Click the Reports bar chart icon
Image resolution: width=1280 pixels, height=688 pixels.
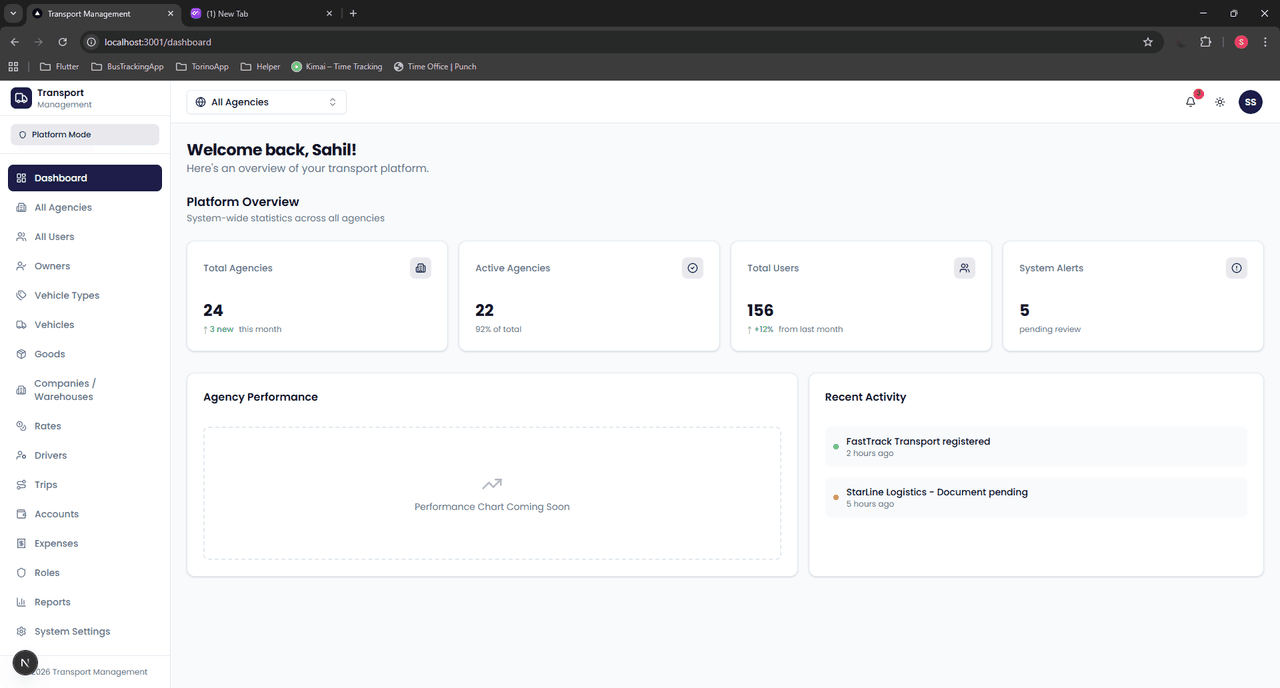coord(21,602)
